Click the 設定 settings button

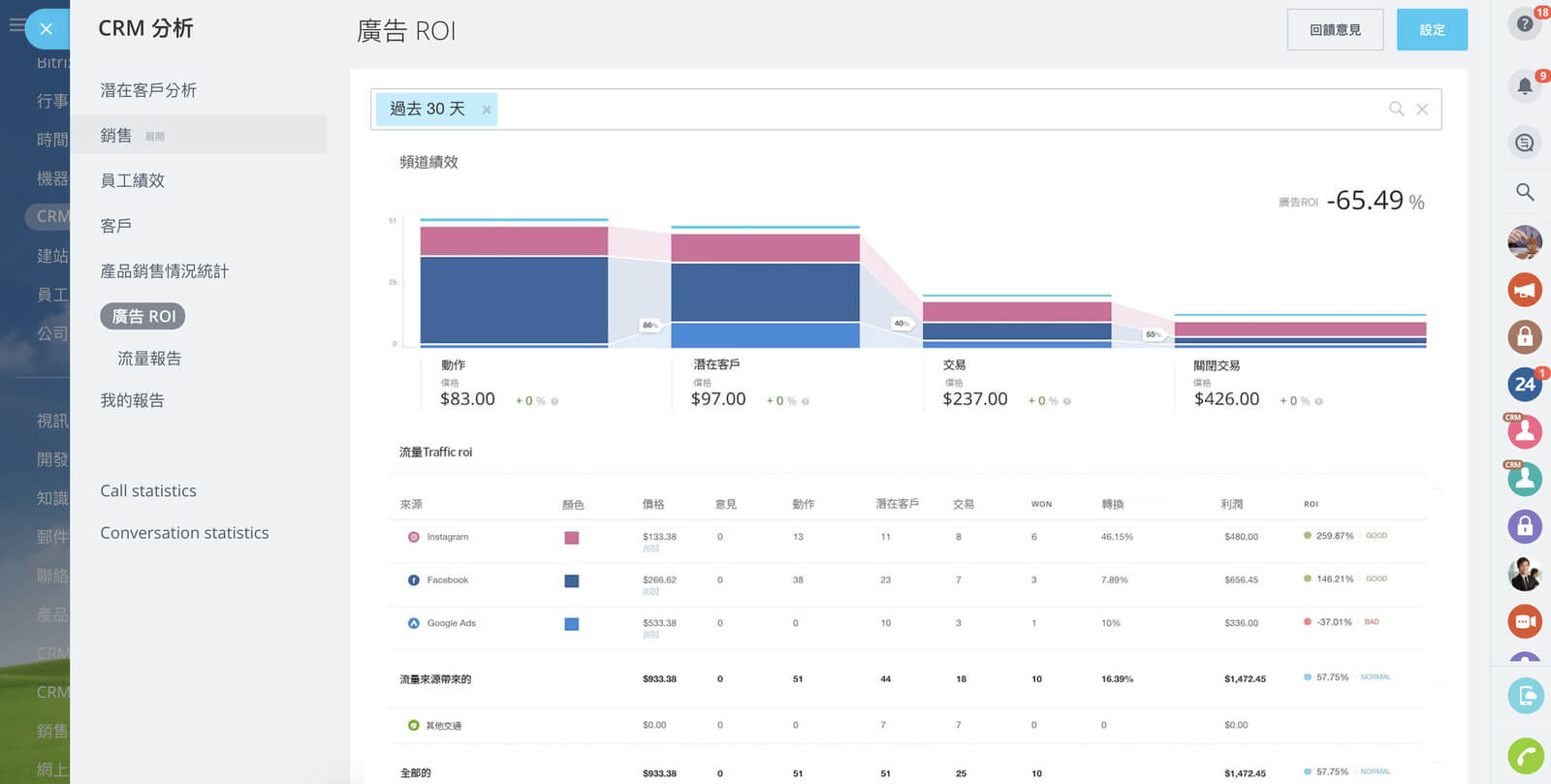coord(1432,30)
